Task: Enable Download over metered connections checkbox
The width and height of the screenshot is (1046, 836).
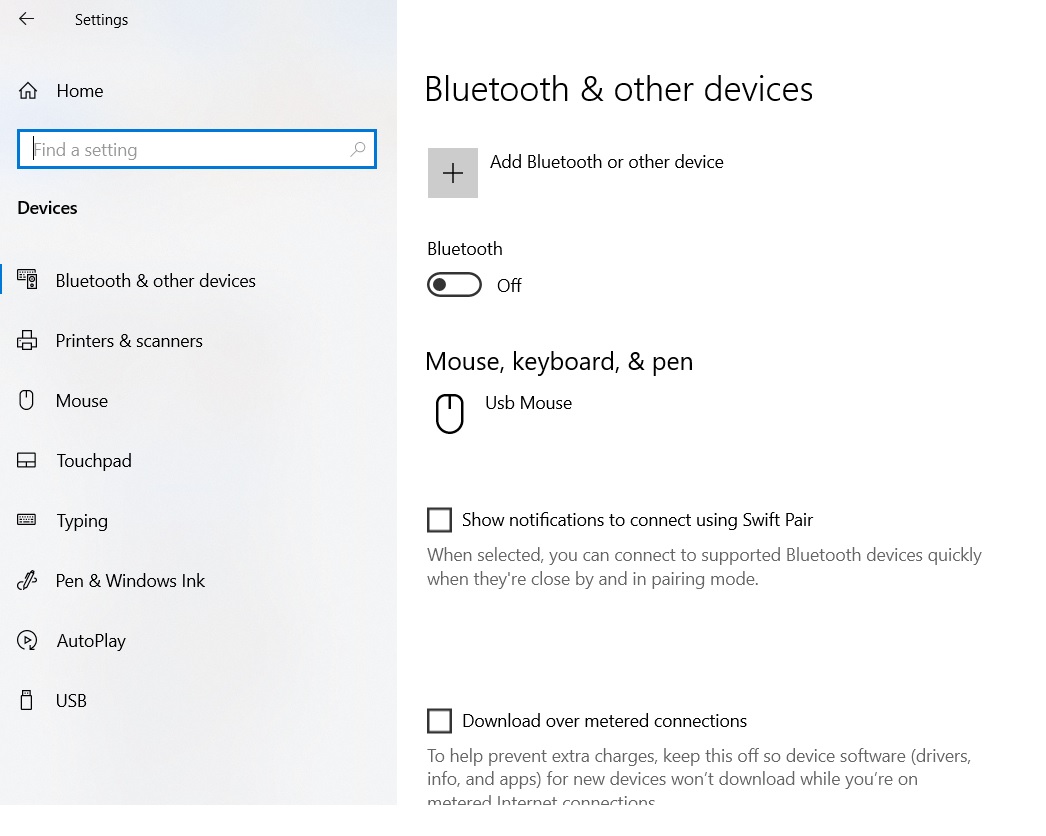Action: click(439, 721)
